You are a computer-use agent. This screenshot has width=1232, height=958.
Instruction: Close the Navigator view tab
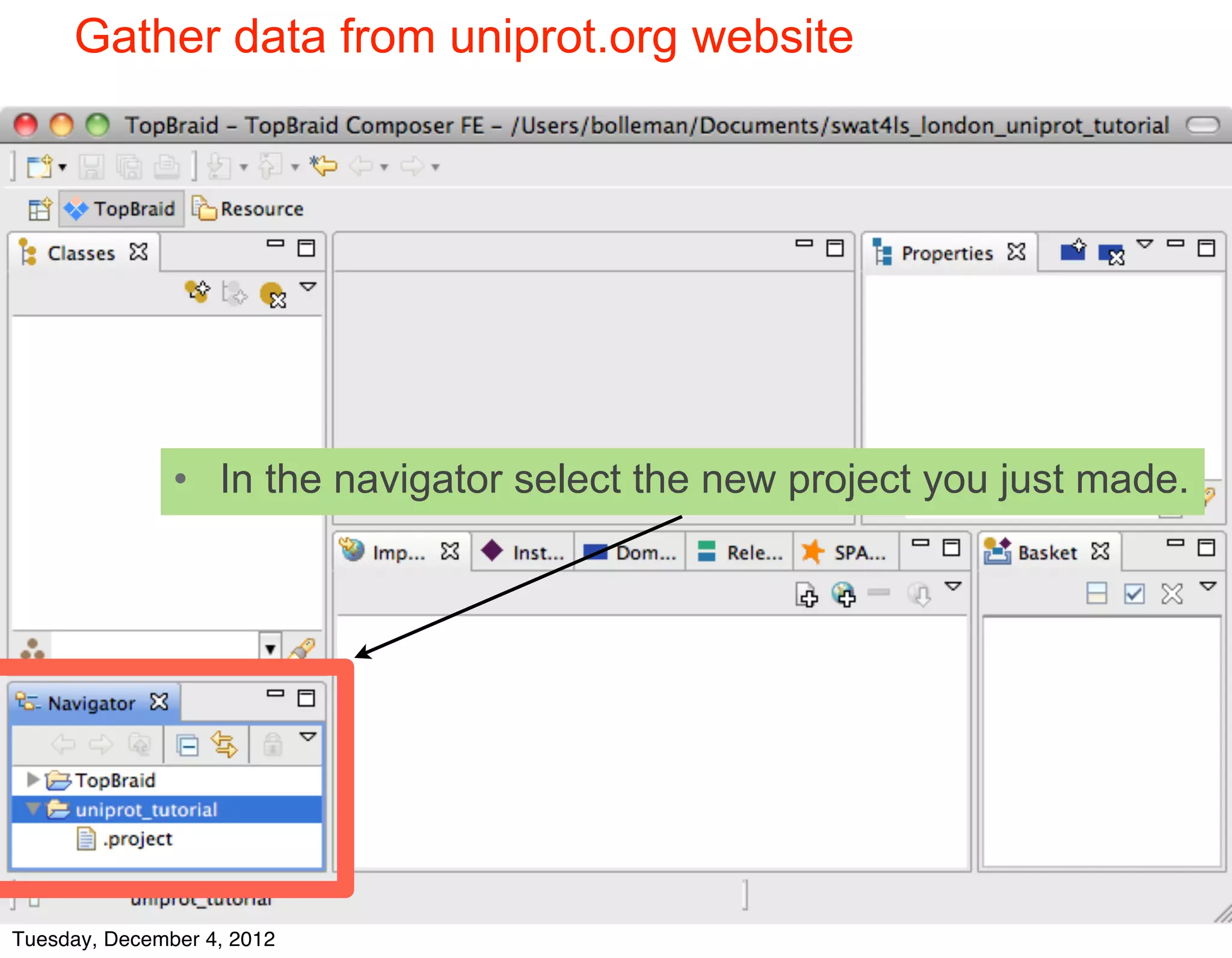pos(159,702)
